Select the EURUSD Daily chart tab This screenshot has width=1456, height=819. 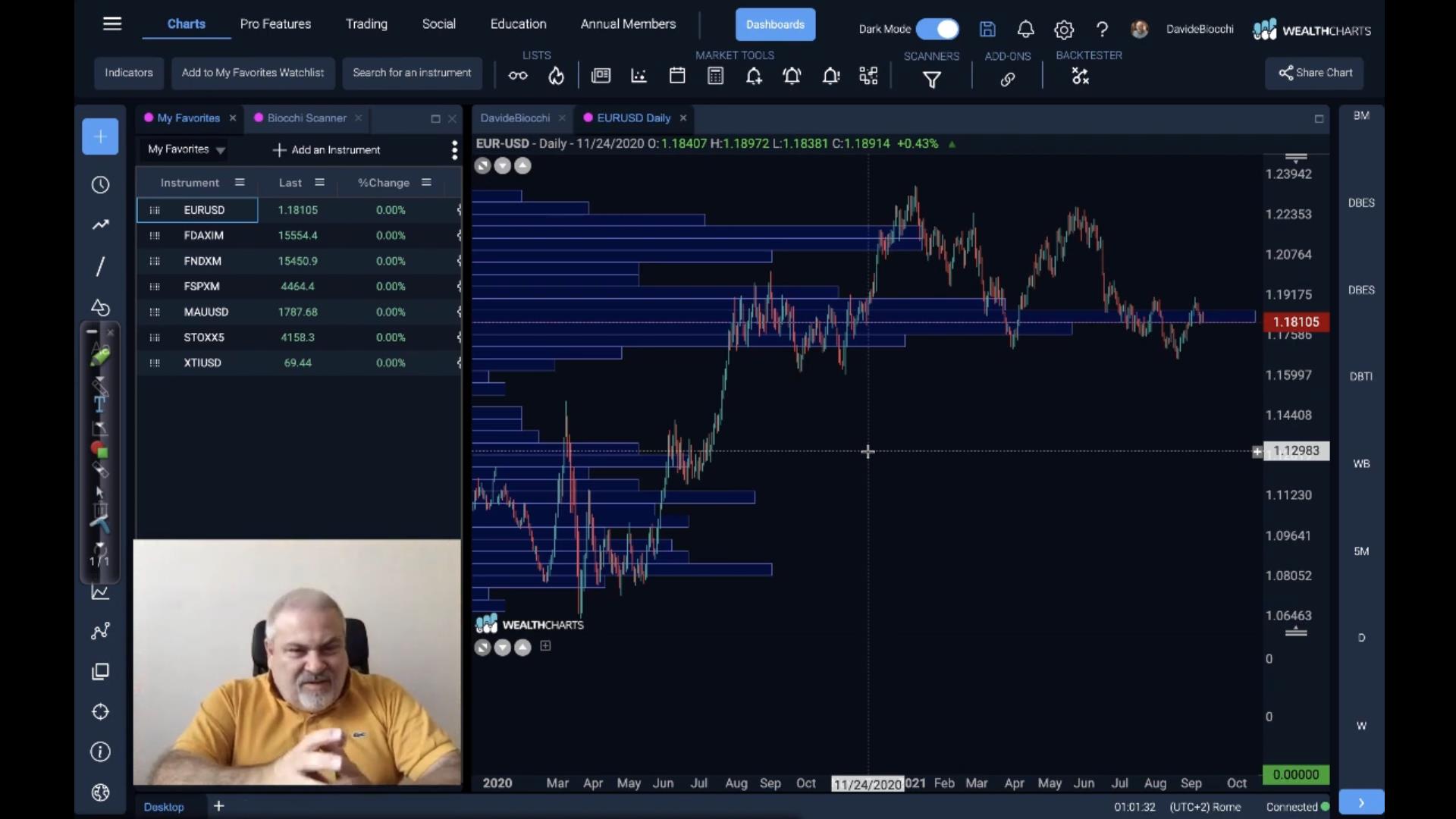[633, 118]
